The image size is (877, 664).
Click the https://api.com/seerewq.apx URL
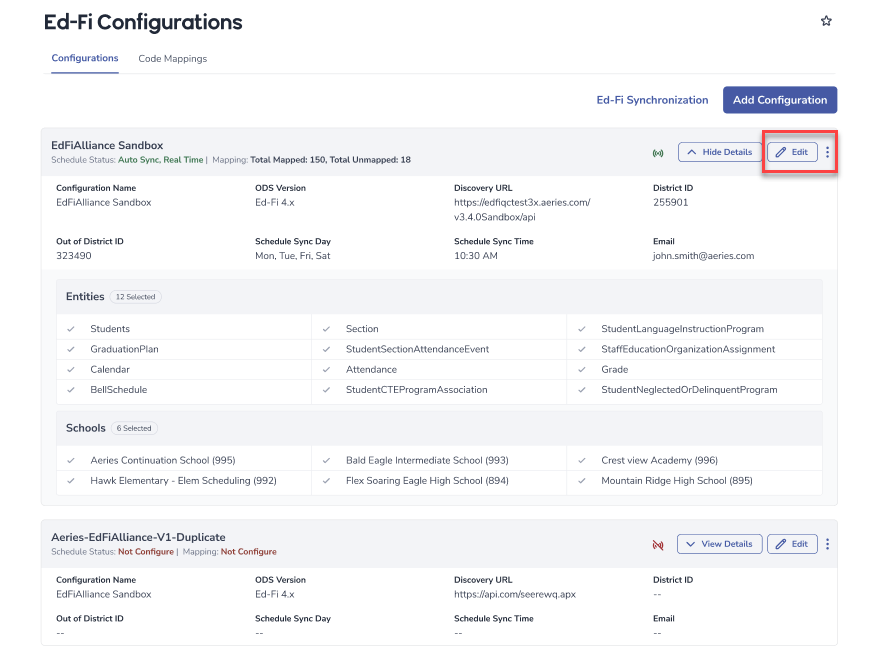coord(515,595)
